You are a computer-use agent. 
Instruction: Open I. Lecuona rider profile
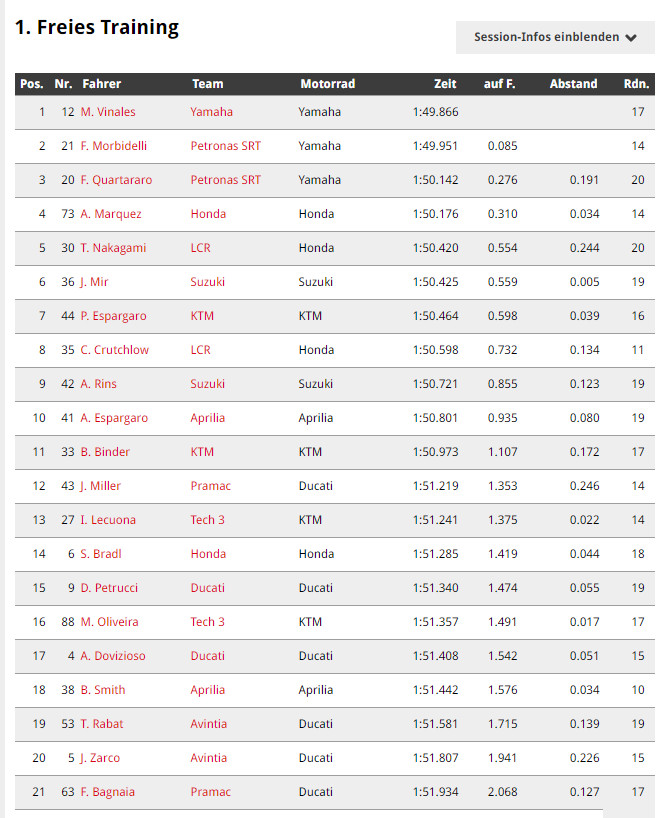pyautogui.click(x=108, y=520)
